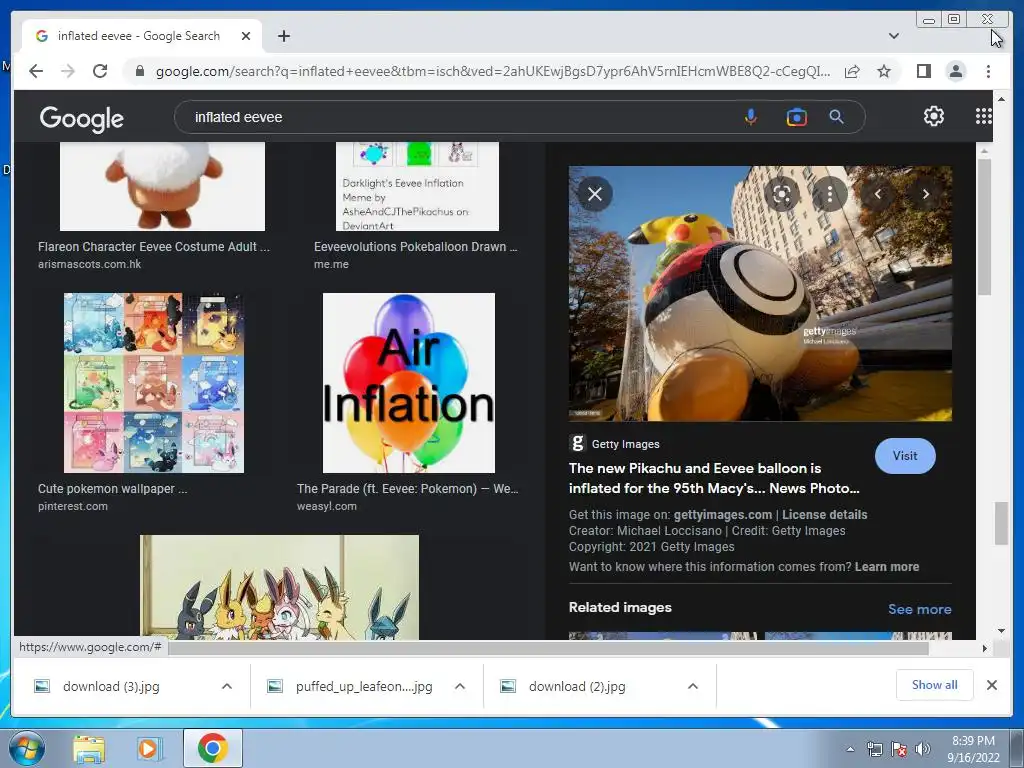
Task: Close the image preview panel
Action: click(594, 194)
